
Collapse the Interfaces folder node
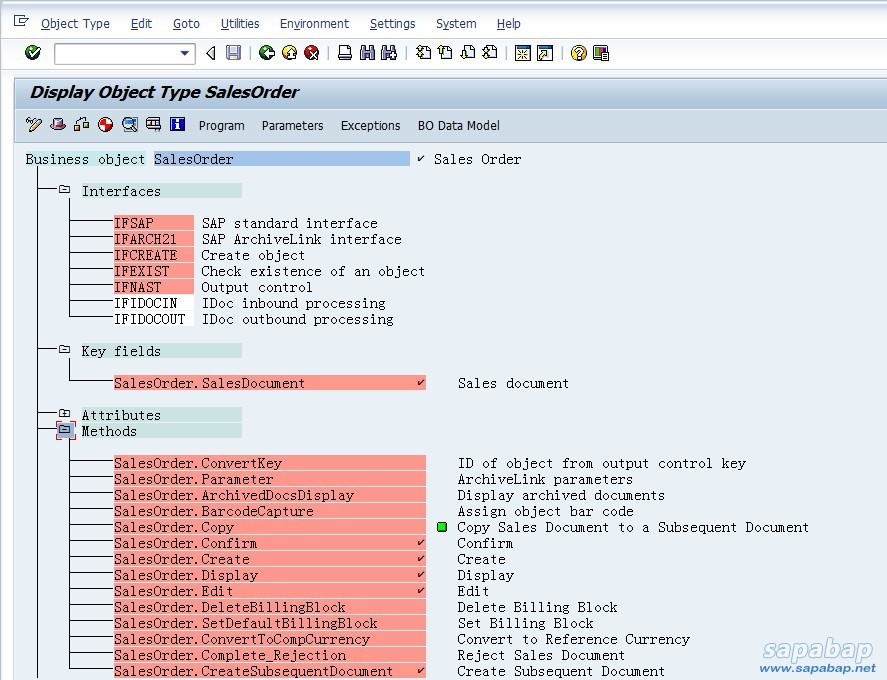(64, 190)
